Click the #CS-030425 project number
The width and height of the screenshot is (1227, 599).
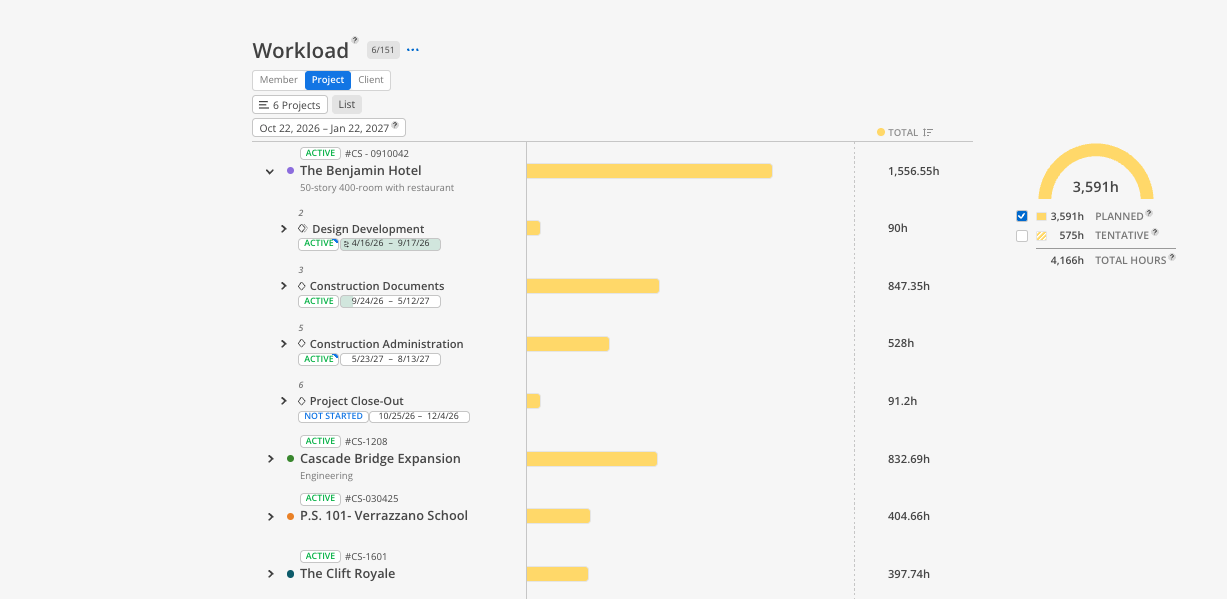[372, 499]
